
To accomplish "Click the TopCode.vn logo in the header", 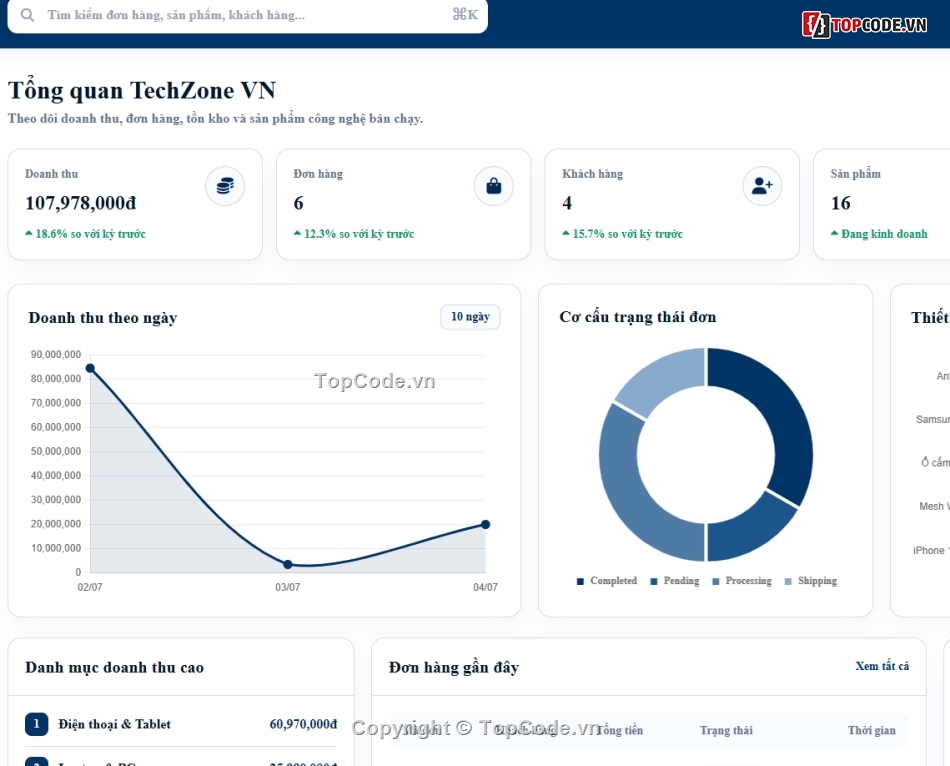I will coord(865,25).
